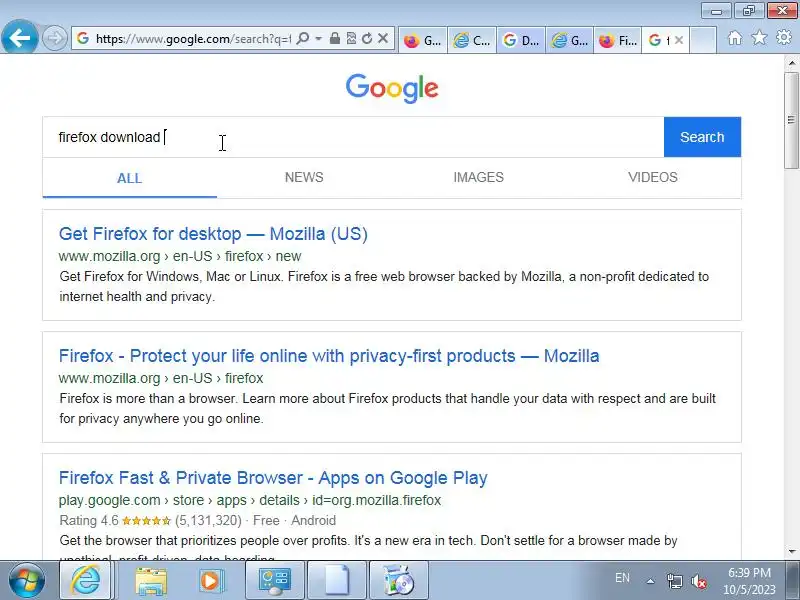Image resolution: width=800 pixels, height=600 pixels.
Task: Open the Control Panel taskbar icon
Action: 275,581
